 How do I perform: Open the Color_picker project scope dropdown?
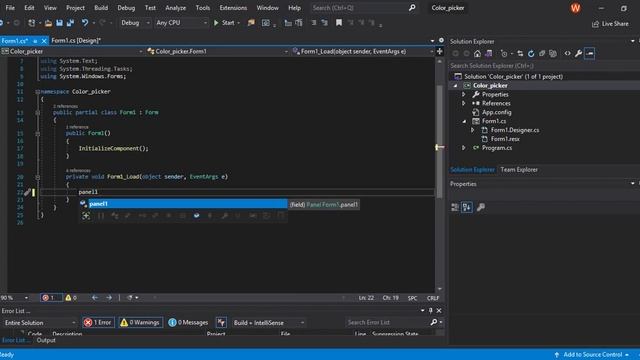(72, 51)
